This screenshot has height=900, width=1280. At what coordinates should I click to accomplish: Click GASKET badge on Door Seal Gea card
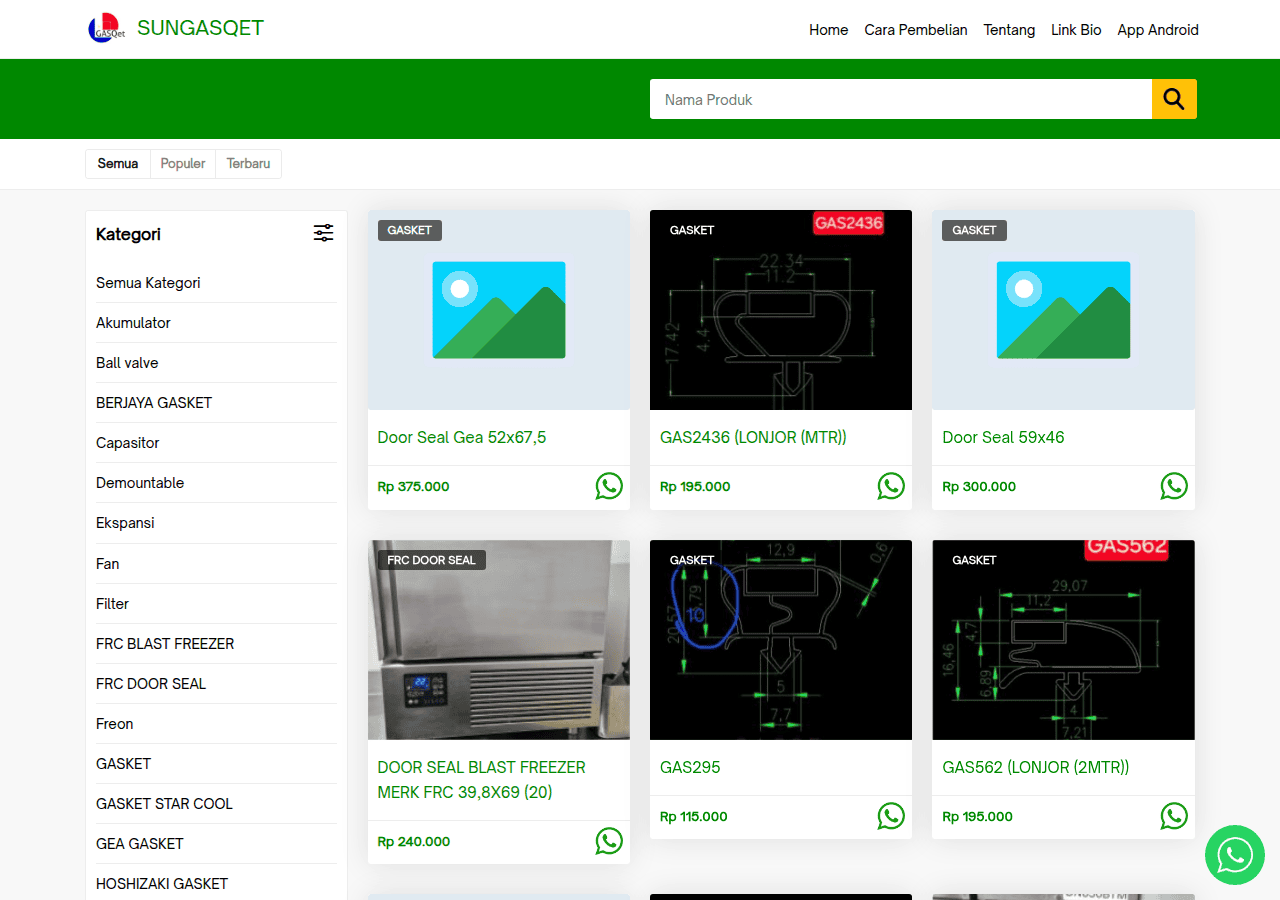[x=410, y=230]
